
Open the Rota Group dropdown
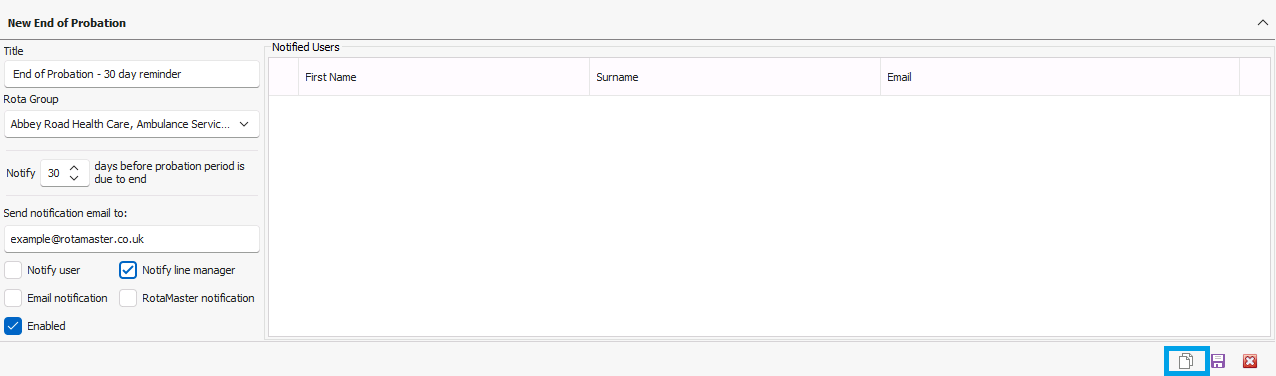[131, 124]
